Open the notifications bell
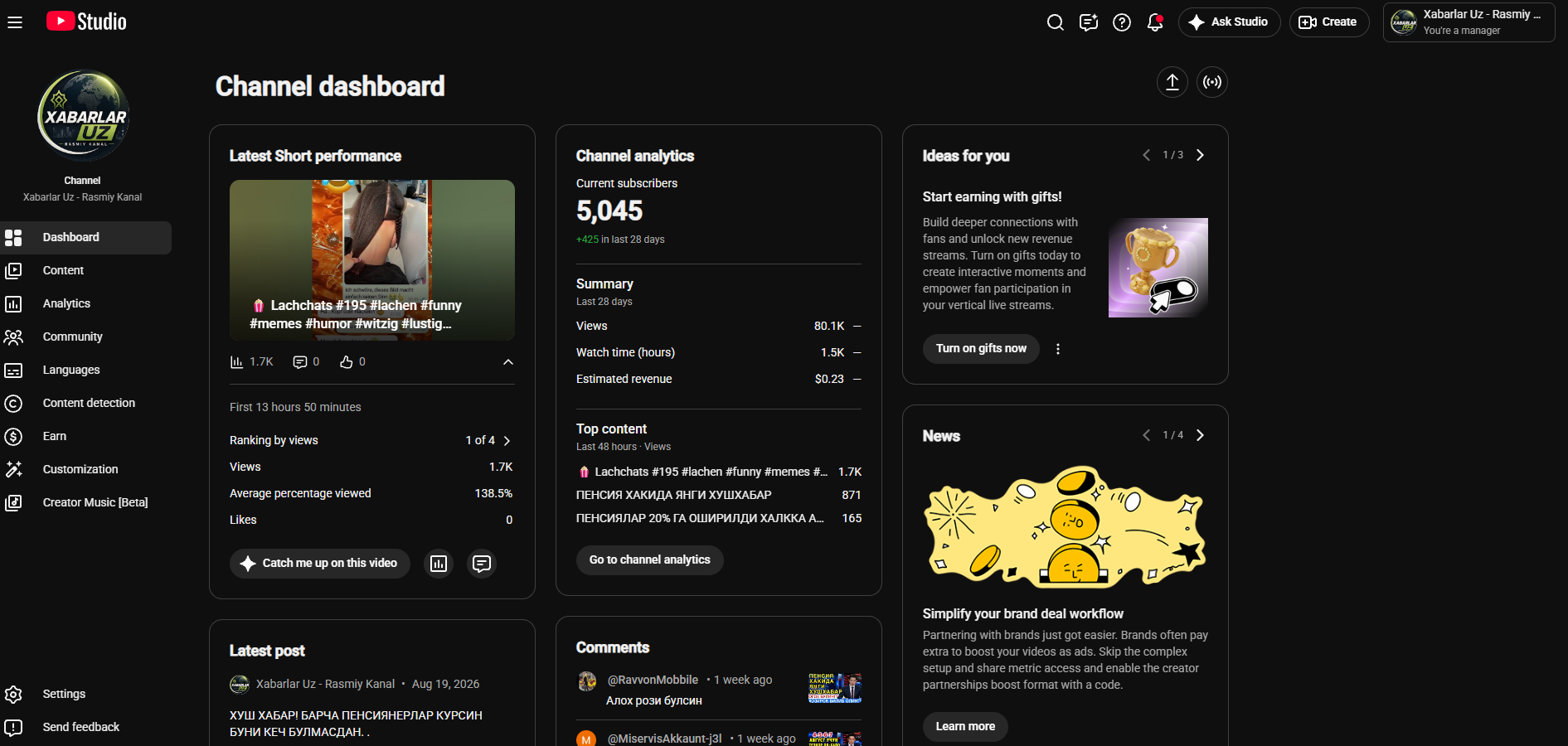 click(1155, 22)
